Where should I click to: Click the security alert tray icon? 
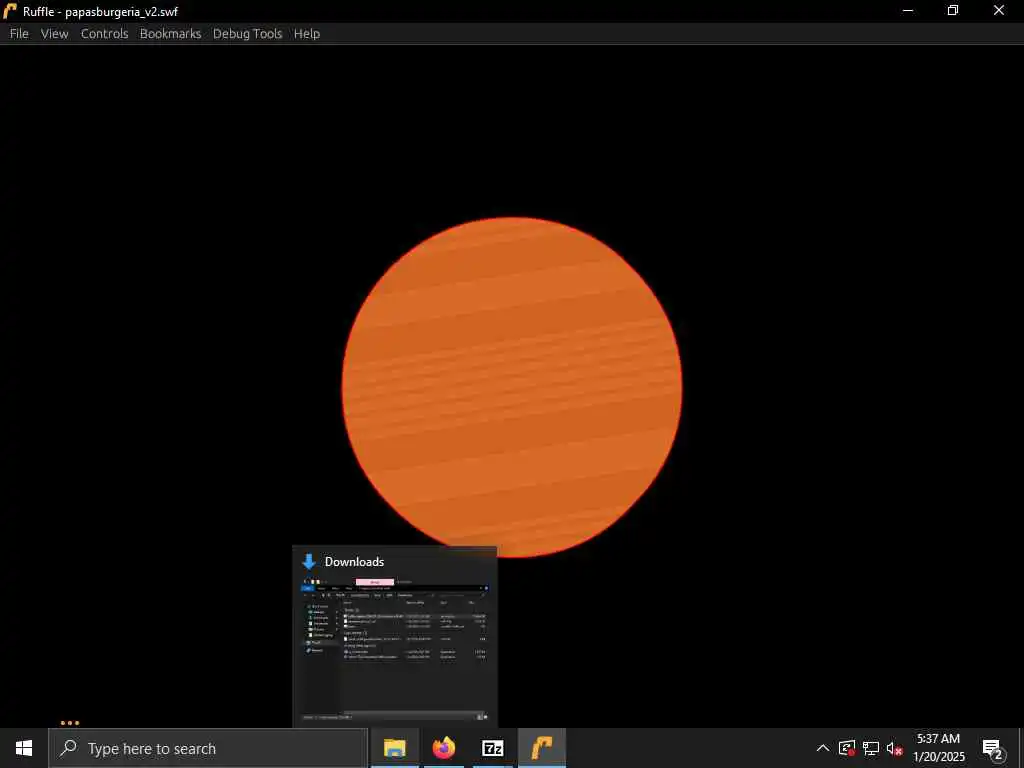(x=847, y=748)
